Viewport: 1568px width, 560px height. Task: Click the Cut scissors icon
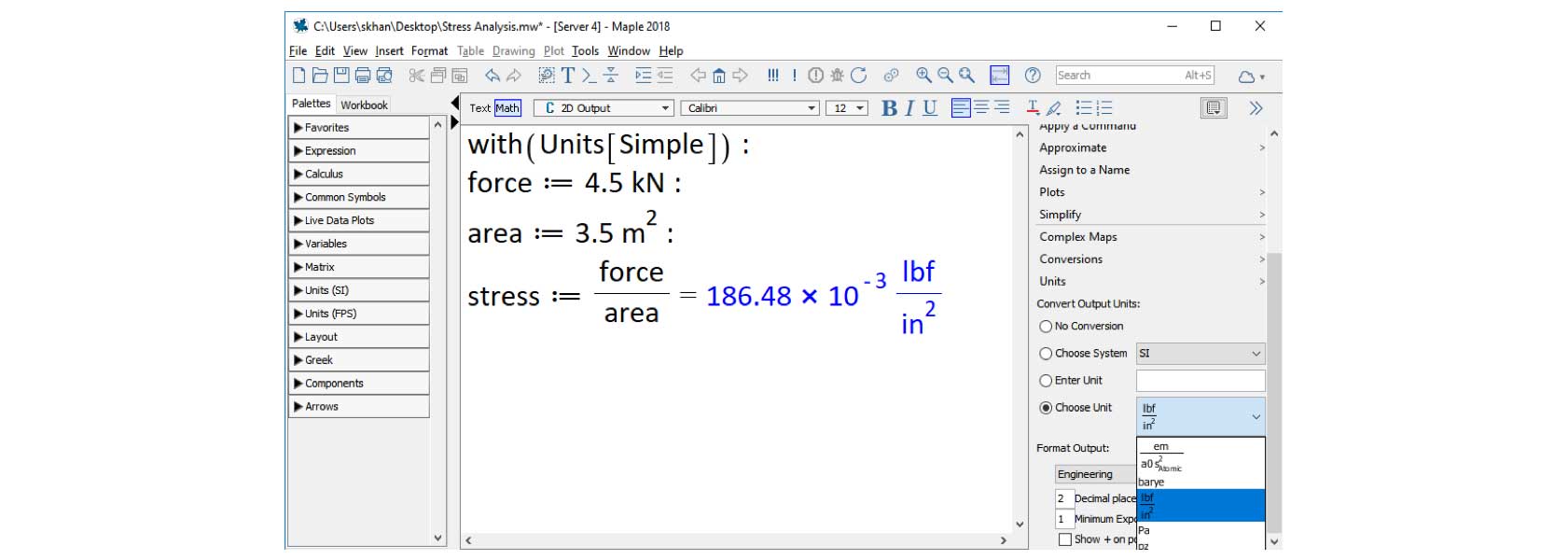tap(416, 76)
